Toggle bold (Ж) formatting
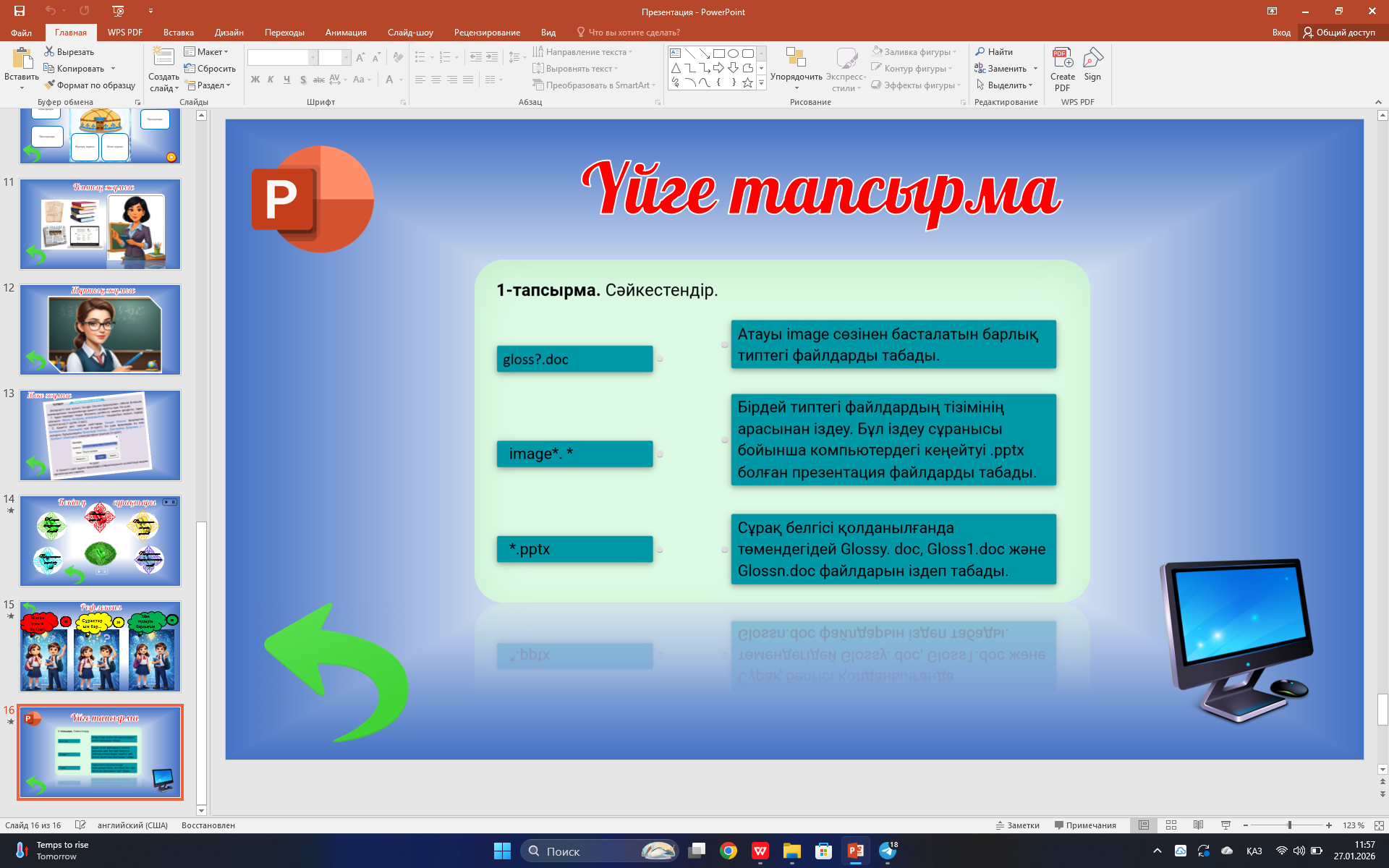This screenshot has height=868, width=1389. click(255, 80)
